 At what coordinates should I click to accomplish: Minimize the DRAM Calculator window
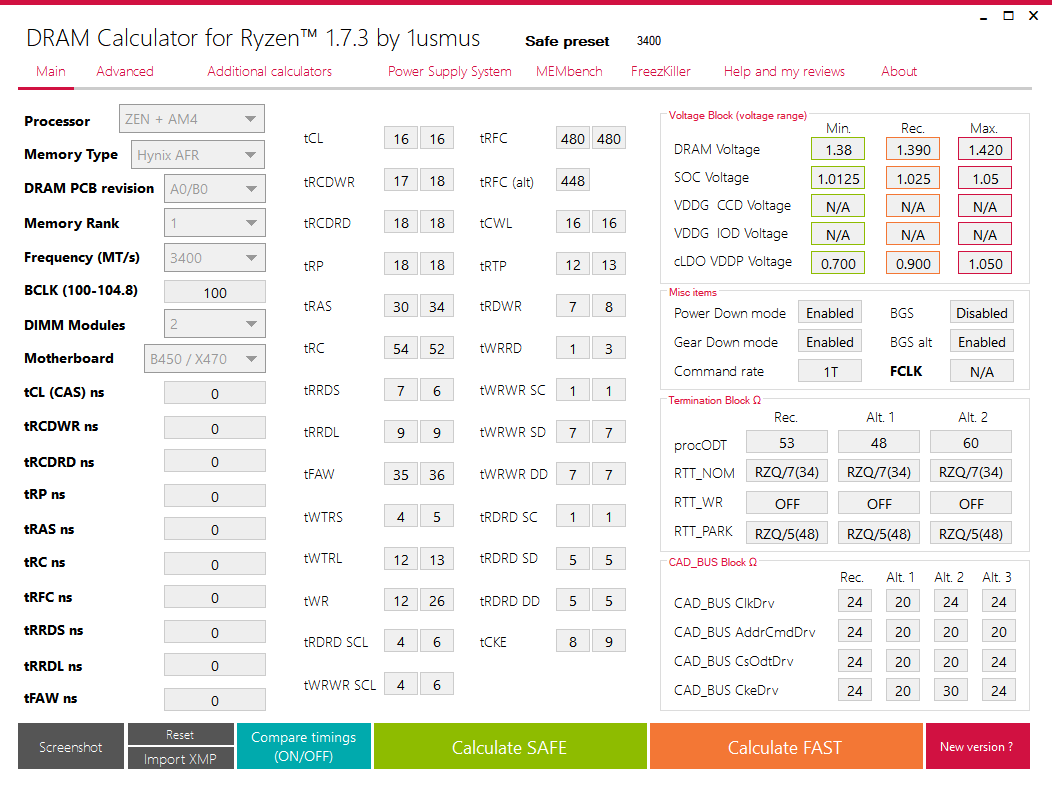984,17
